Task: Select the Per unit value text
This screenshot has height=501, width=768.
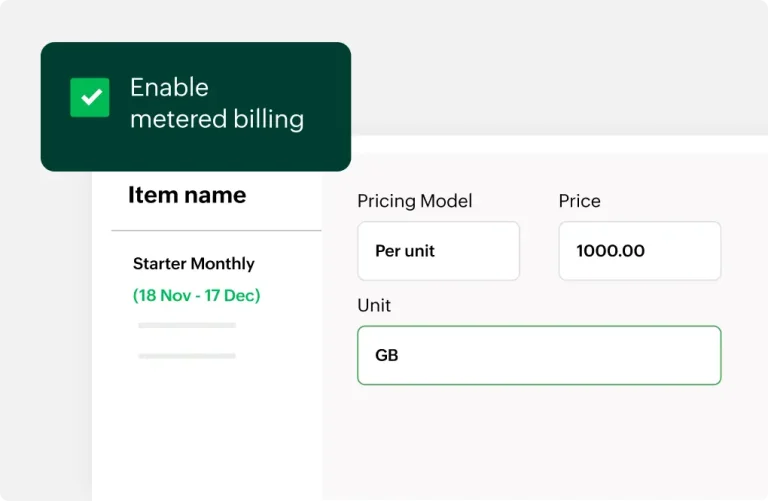Action: point(404,251)
